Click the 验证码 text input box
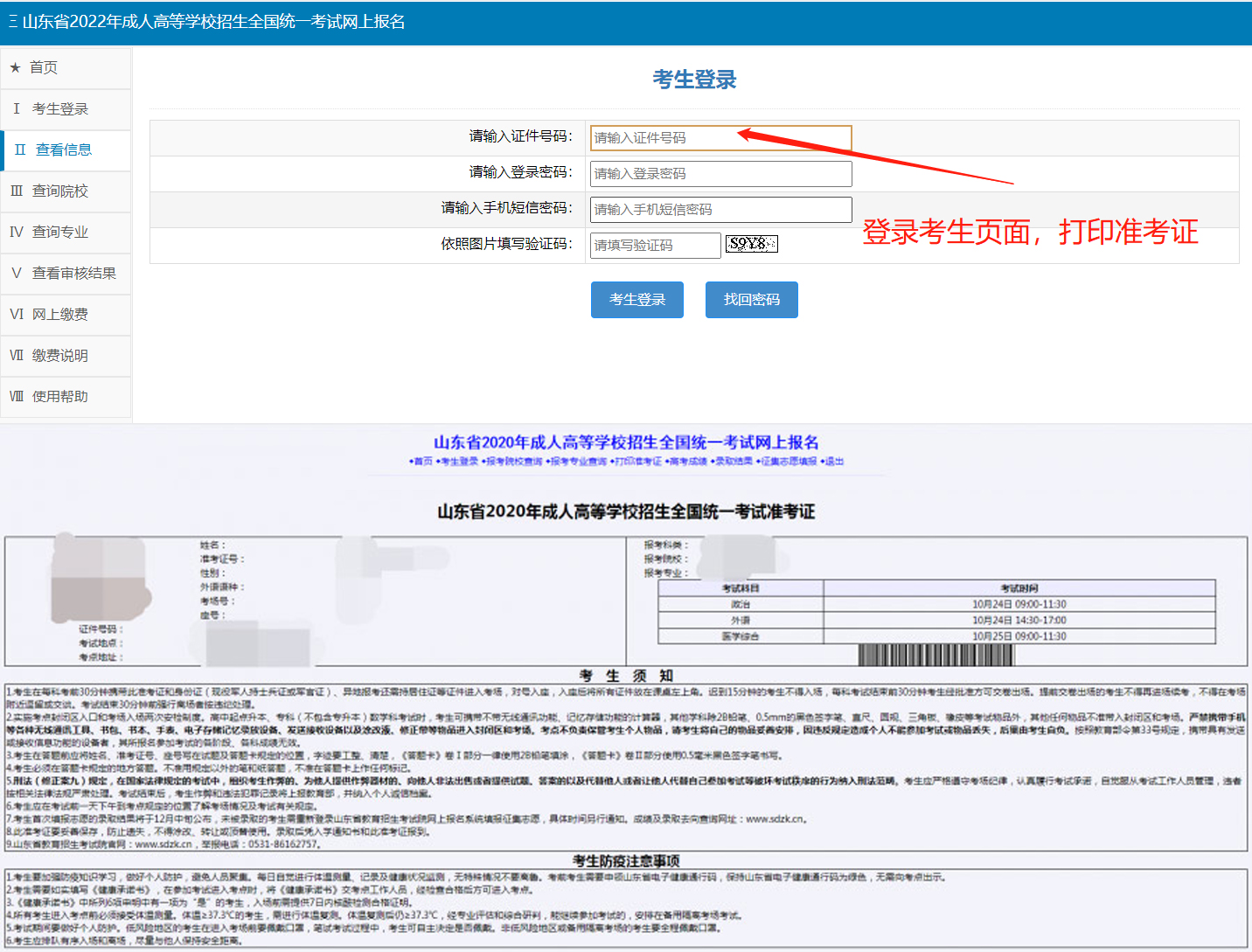Image resolution: width=1252 pixels, height=952 pixels. [x=655, y=246]
